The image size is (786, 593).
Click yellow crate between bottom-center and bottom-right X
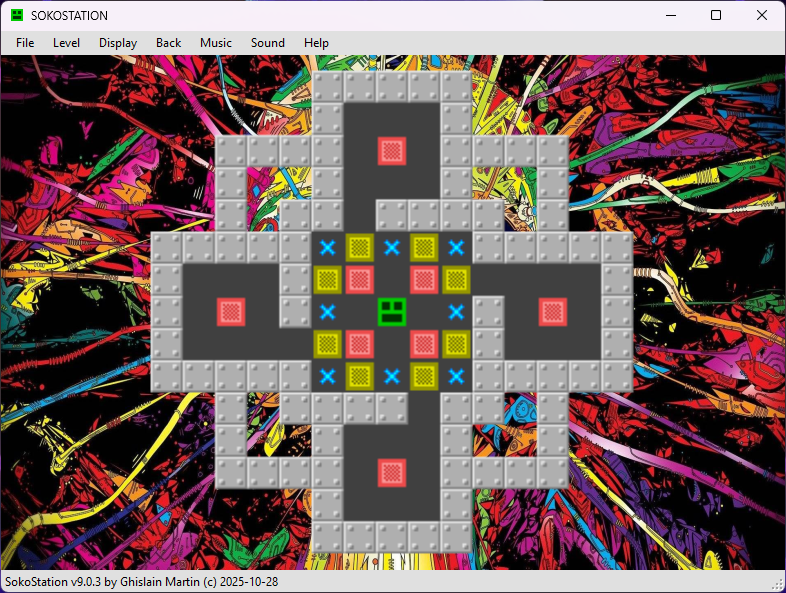point(424,376)
